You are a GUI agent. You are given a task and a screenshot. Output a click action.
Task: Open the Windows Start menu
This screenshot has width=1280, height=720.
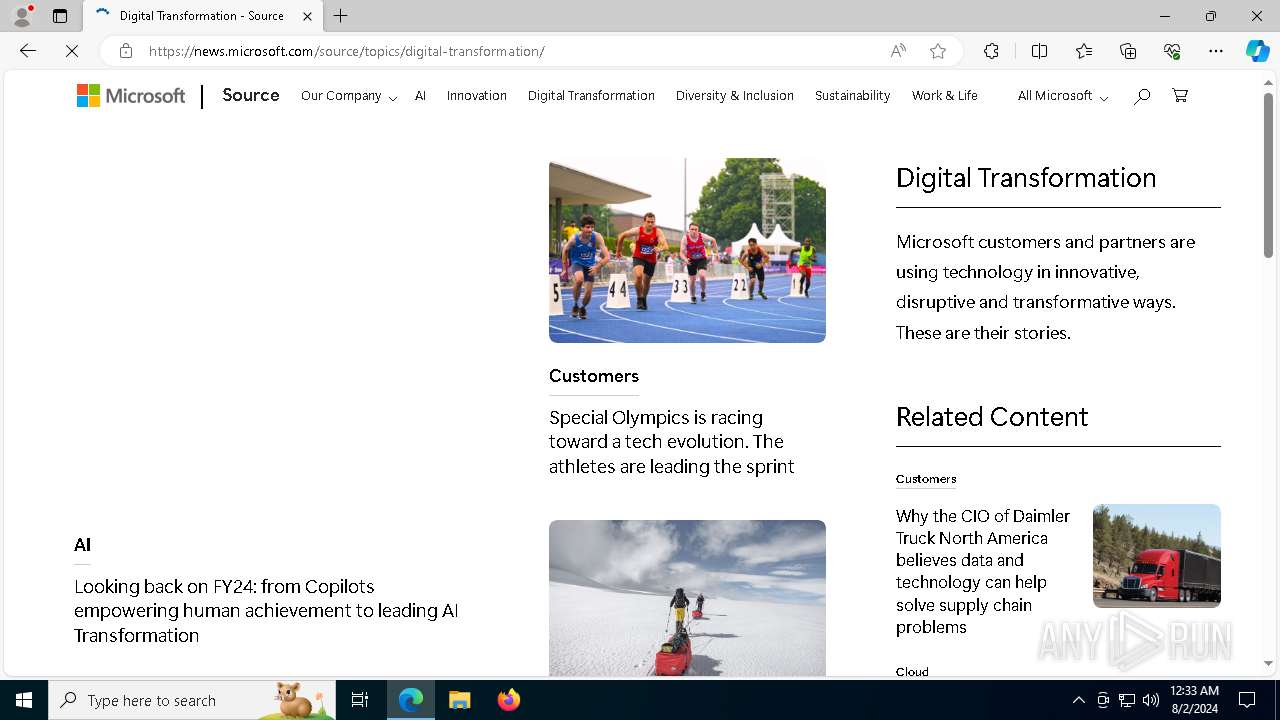[x=24, y=700]
